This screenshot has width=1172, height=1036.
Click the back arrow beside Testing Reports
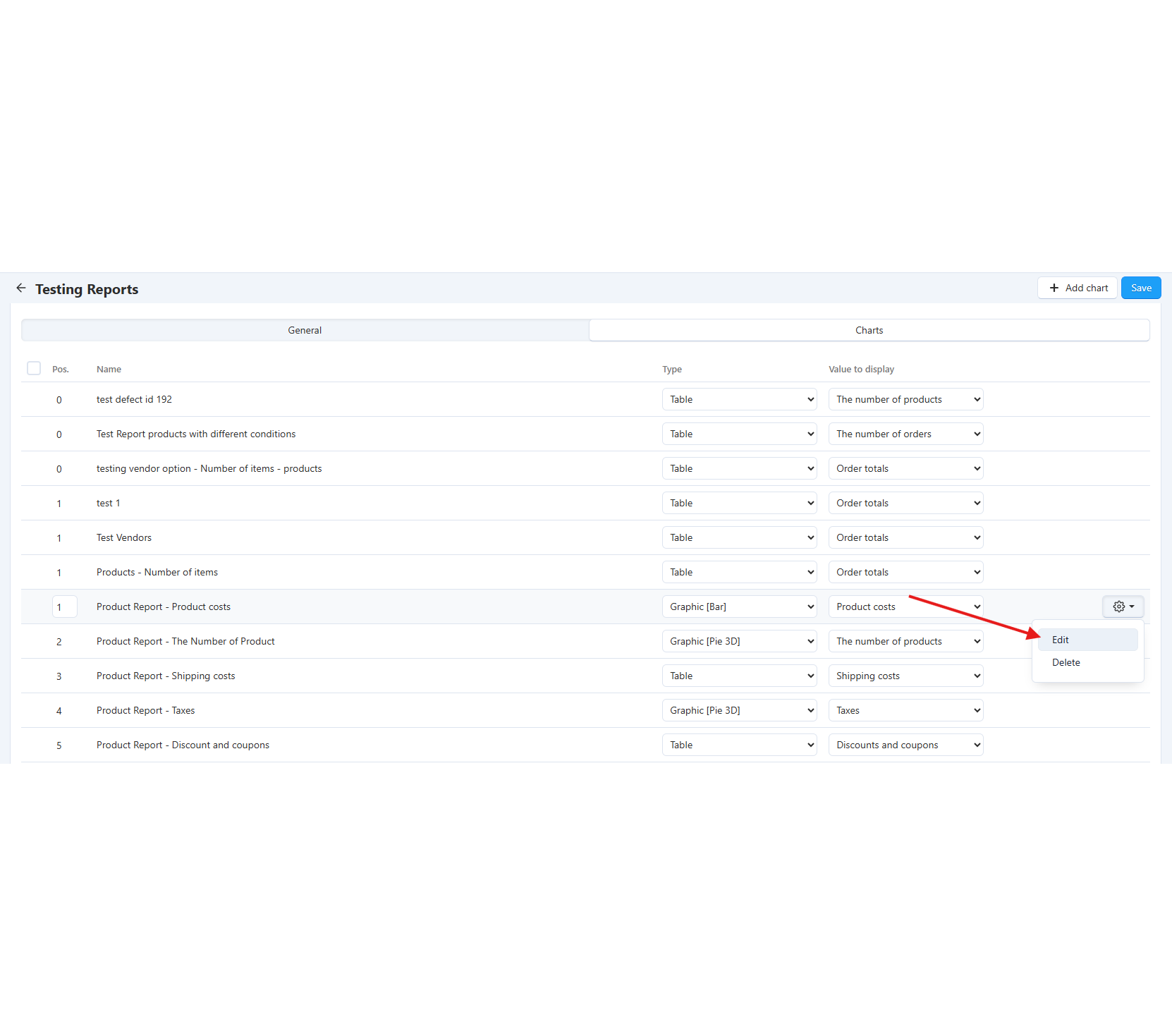click(21, 288)
